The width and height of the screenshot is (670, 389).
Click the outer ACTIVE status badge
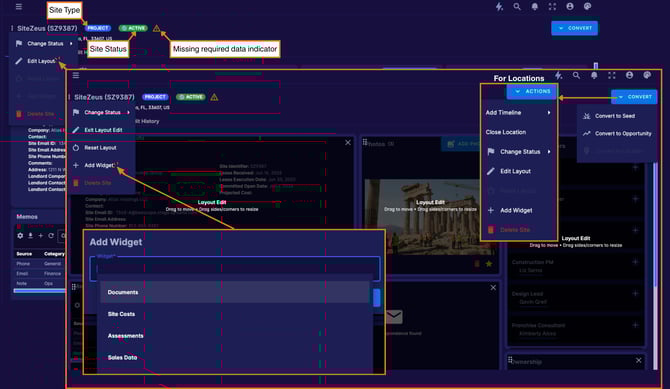133,28
